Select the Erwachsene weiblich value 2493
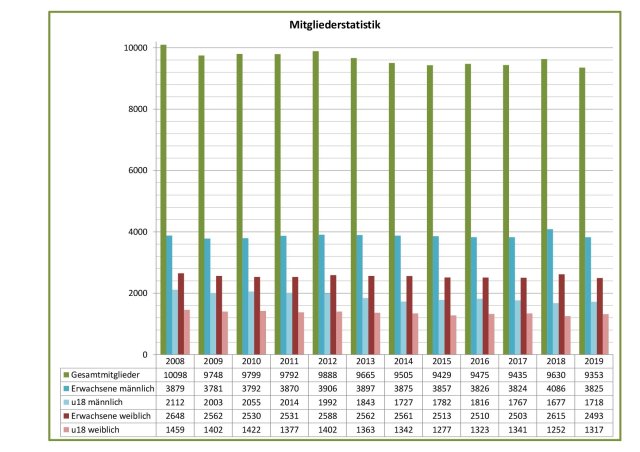640x452 pixels. coord(590,414)
